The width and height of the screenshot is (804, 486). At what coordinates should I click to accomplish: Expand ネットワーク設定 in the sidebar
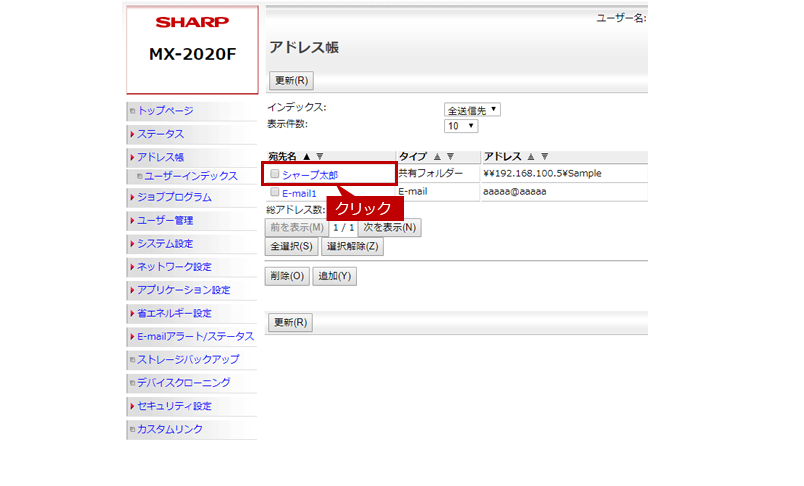174,267
